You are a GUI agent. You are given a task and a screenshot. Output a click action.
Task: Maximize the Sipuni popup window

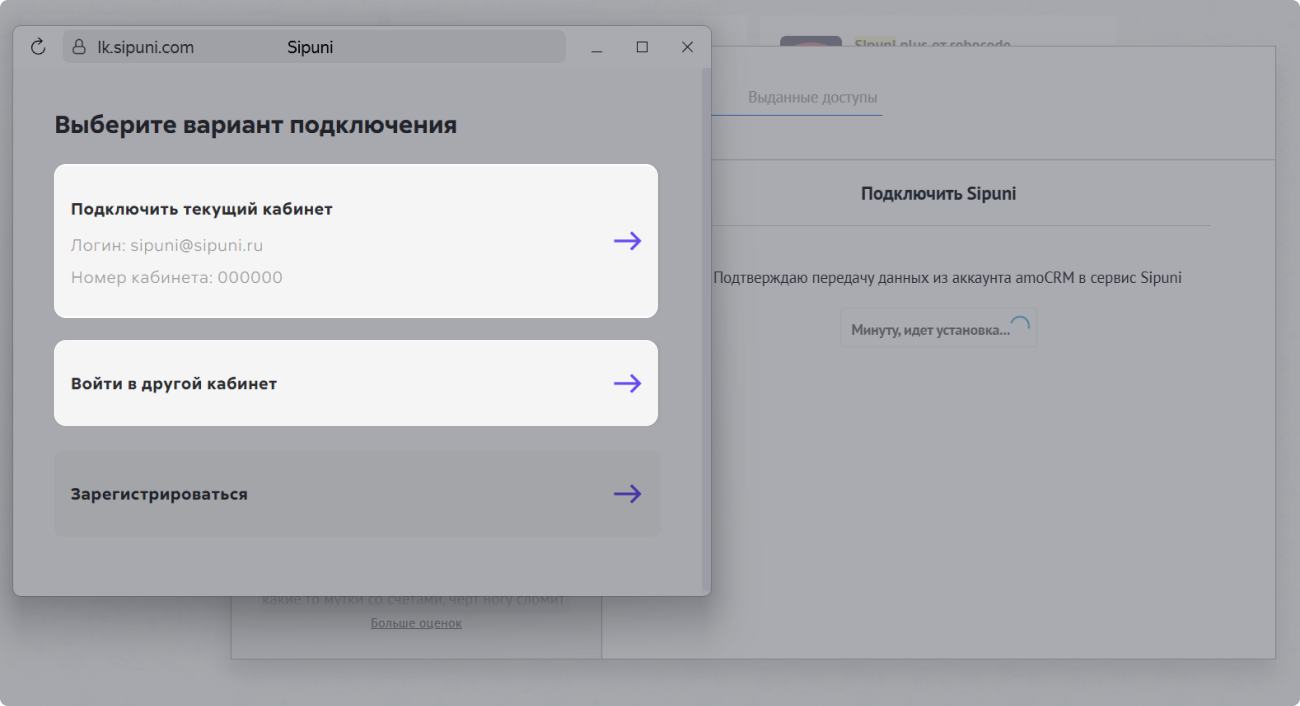(x=642, y=47)
